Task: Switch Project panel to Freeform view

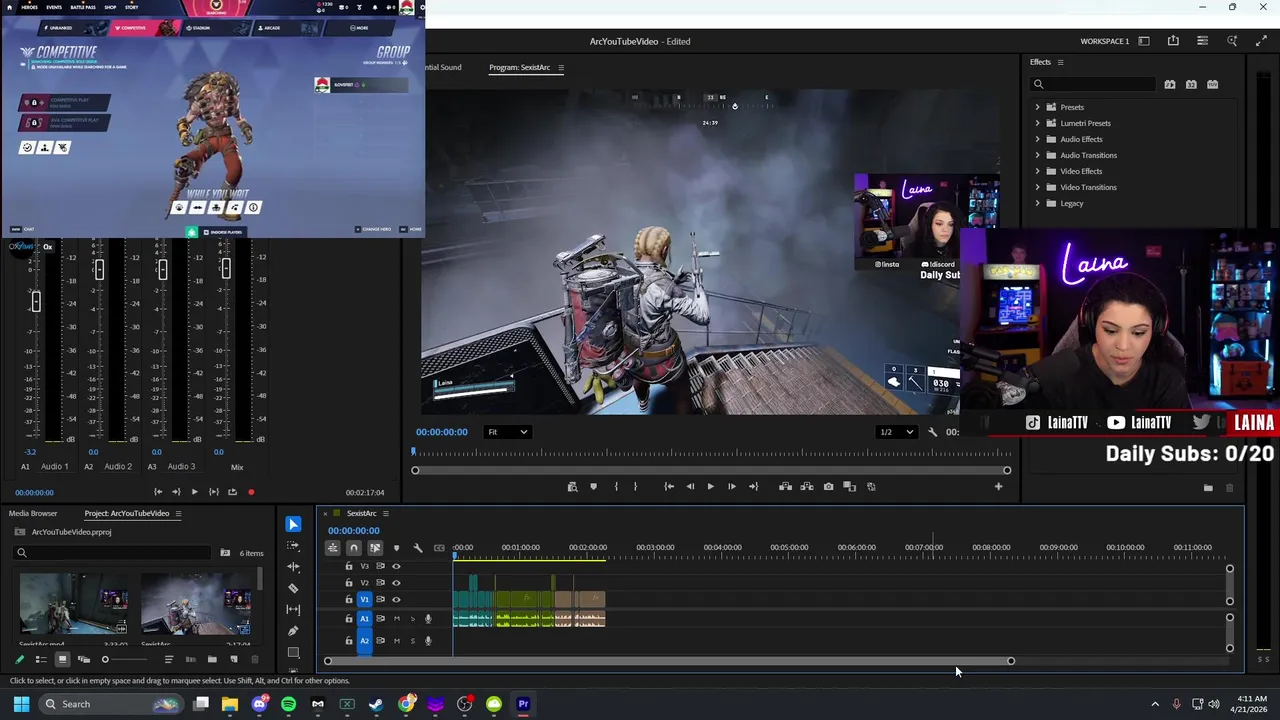Action: coord(84,659)
